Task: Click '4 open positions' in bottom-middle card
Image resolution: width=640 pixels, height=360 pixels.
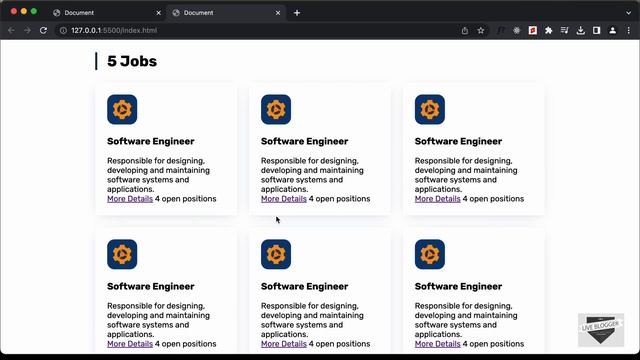Action: (340, 344)
